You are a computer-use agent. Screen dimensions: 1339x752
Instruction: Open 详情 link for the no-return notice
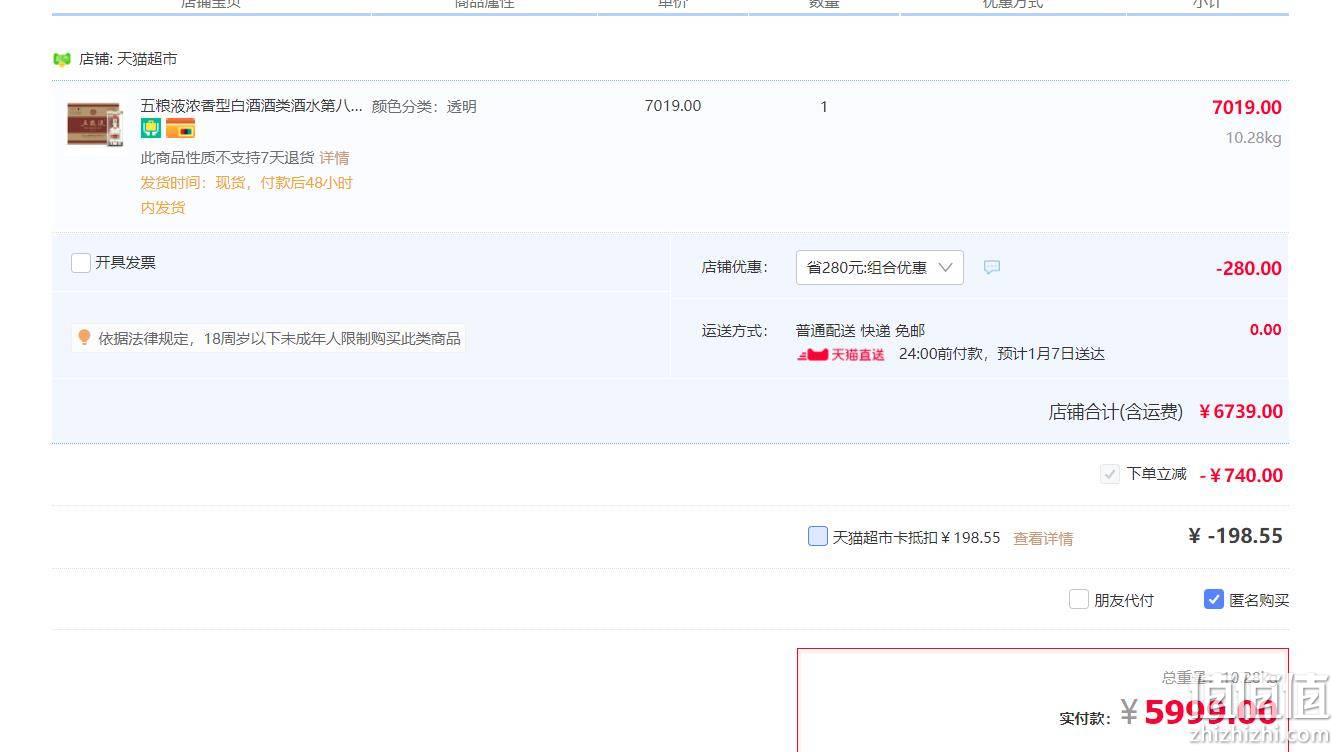334,158
